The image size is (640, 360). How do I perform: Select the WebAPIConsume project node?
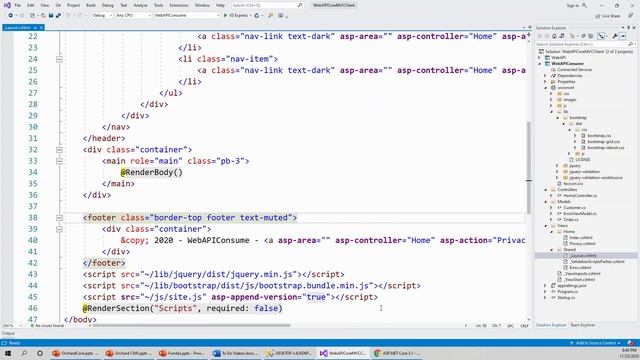pos(567,64)
